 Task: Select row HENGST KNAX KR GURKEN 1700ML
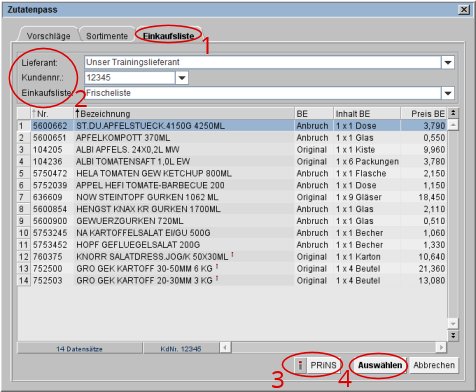click(232, 209)
